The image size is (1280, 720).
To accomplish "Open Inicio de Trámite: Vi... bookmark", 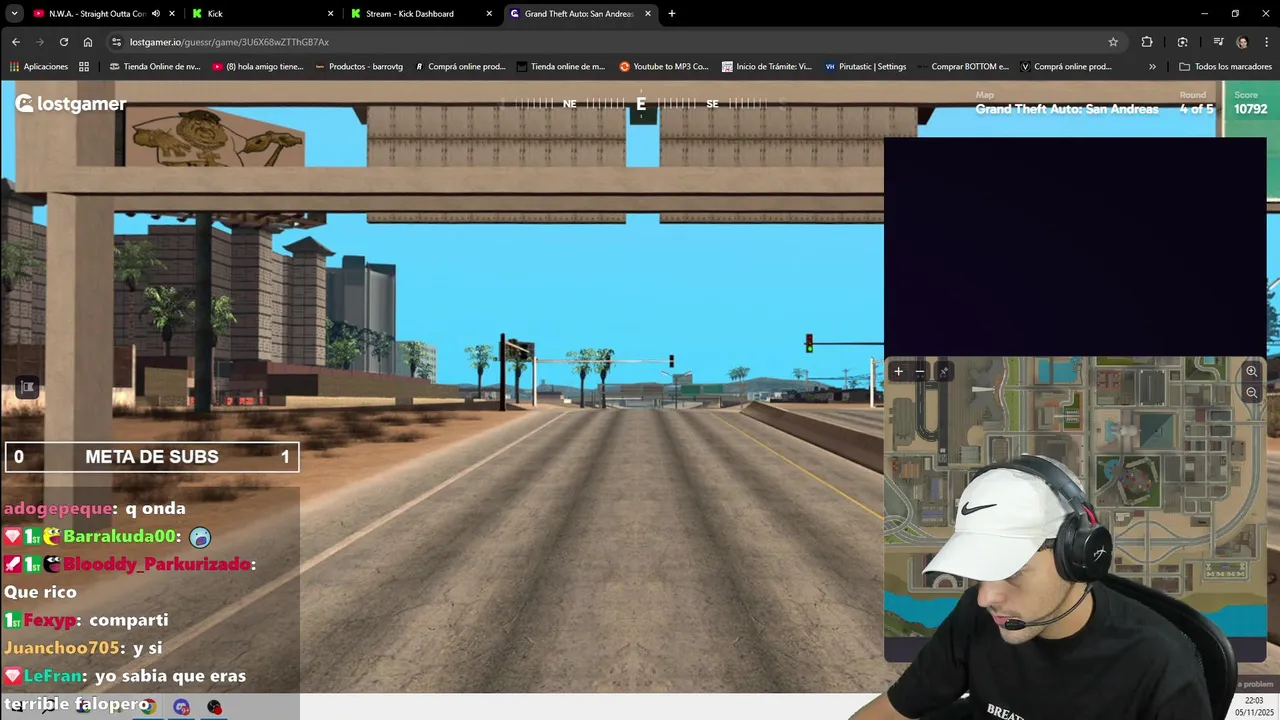I will tap(766, 67).
